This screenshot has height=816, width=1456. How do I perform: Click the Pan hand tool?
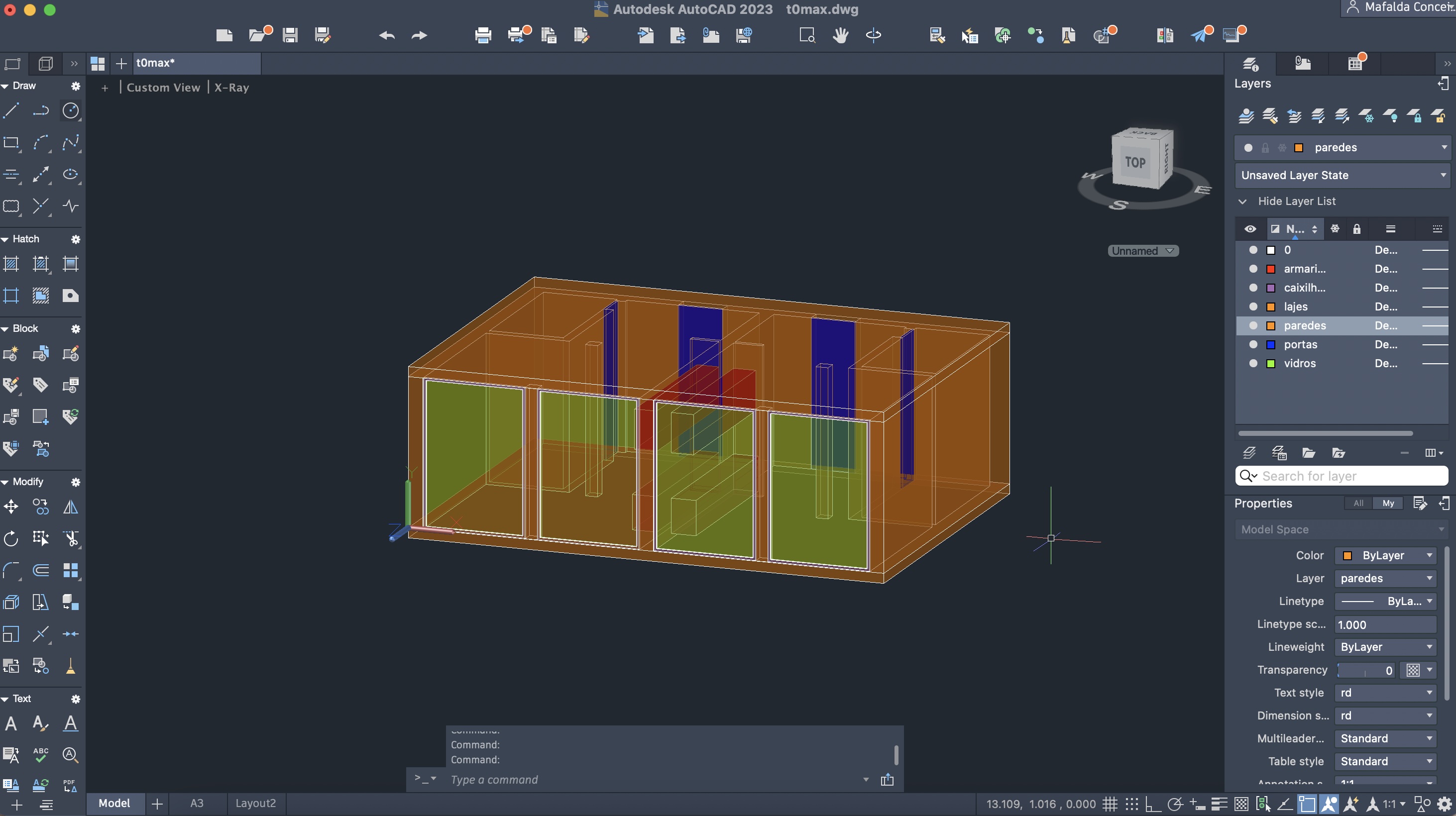840,36
